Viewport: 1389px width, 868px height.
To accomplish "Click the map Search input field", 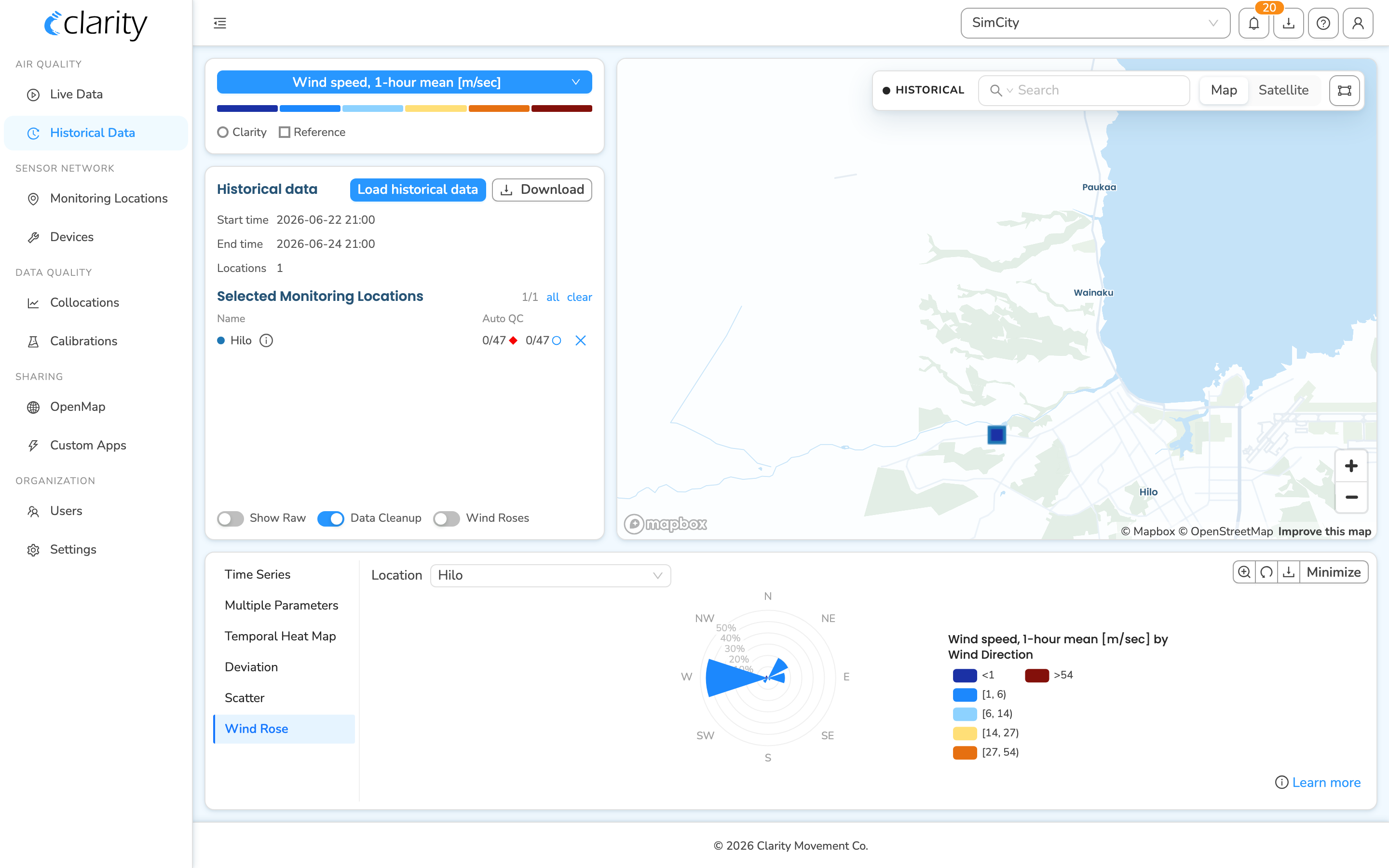I will click(x=1084, y=91).
